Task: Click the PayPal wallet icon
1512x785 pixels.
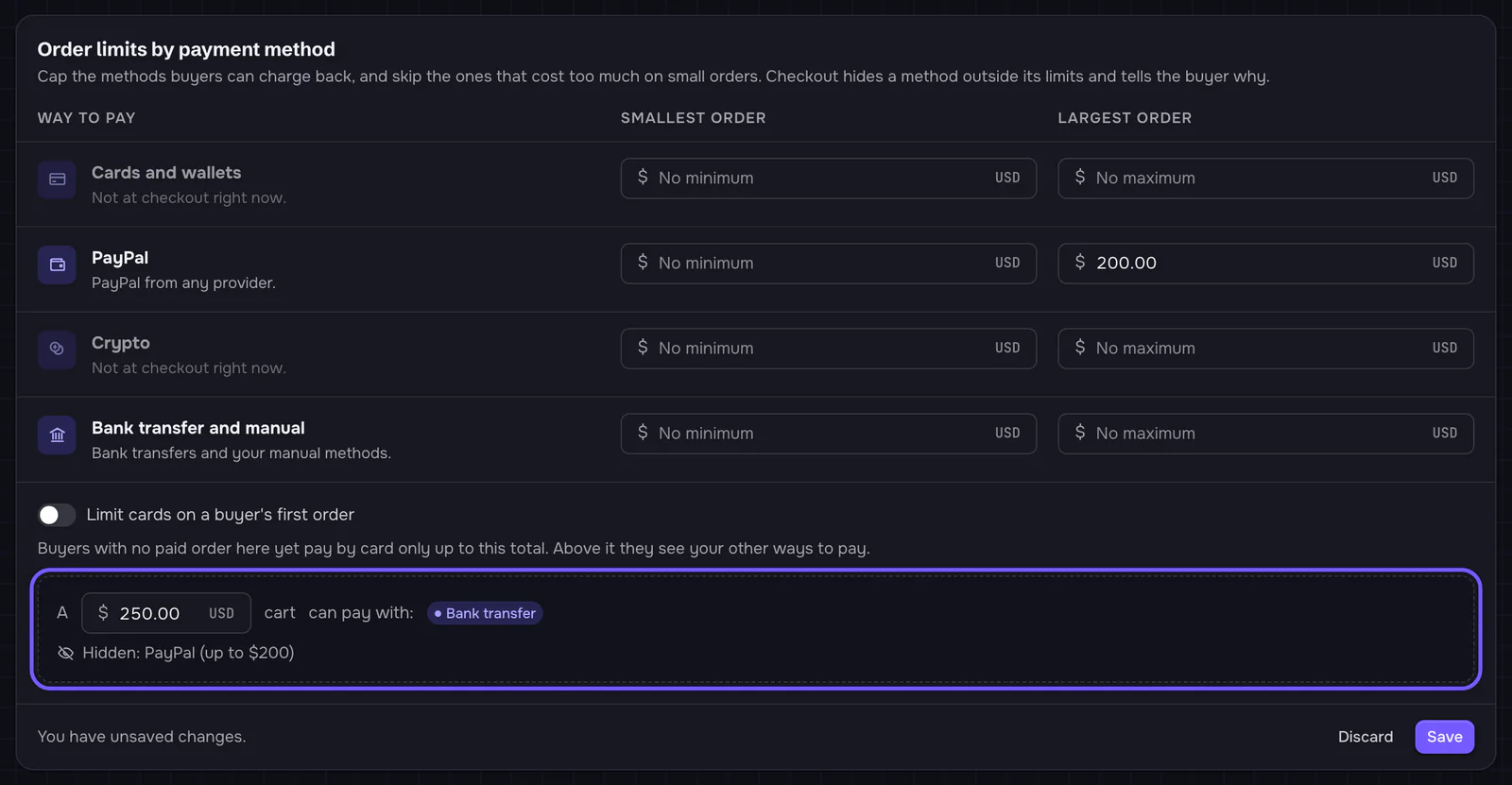Action: click(x=57, y=265)
